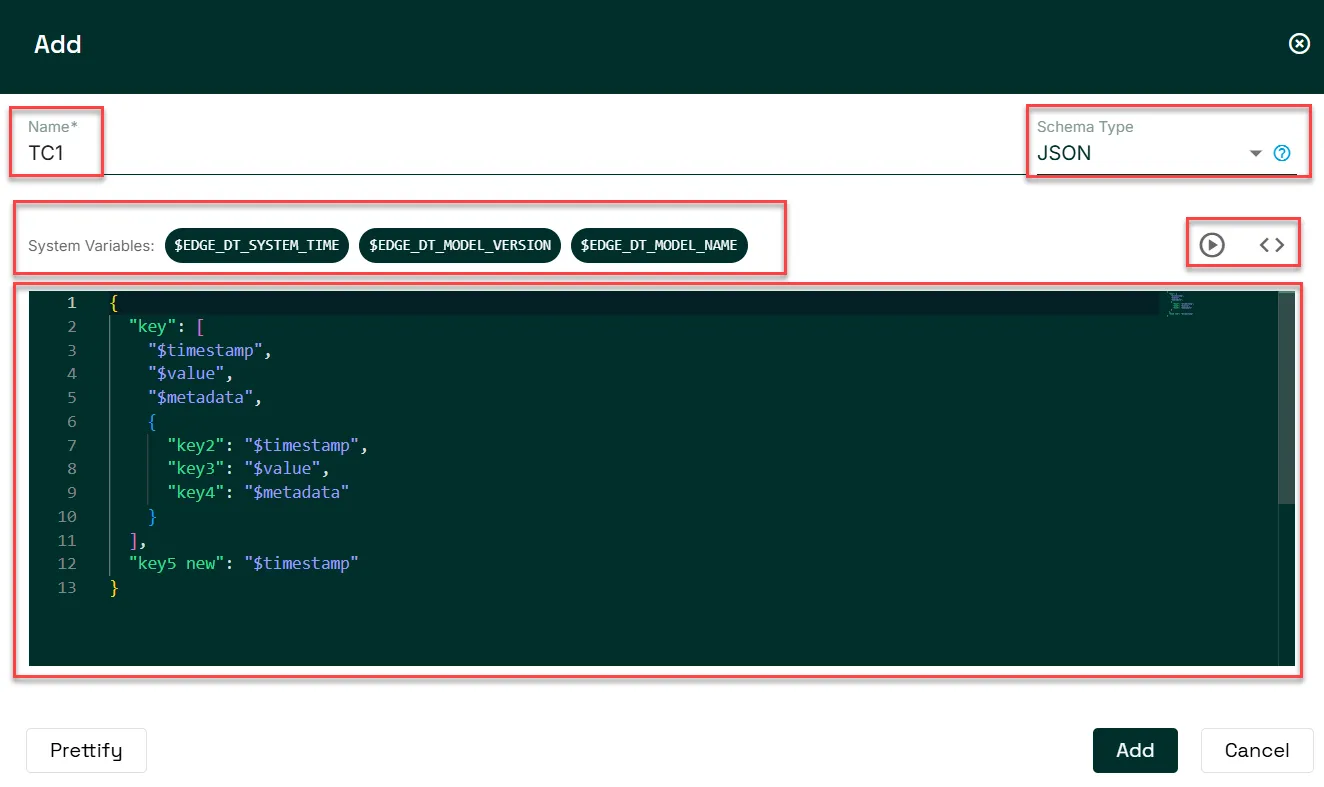Click line number 13 in the gutter
The width and height of the screenshot is (1324, 787).
[67, 588]
